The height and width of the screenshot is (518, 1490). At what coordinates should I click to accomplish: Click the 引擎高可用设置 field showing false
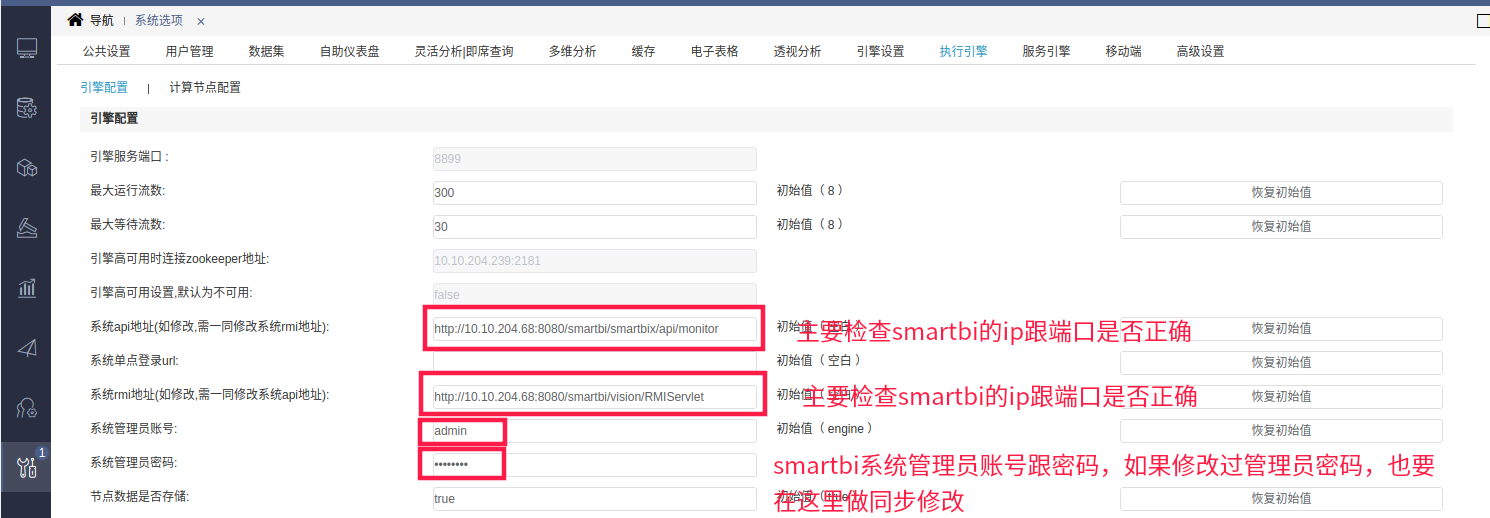[x=594, y=294]
